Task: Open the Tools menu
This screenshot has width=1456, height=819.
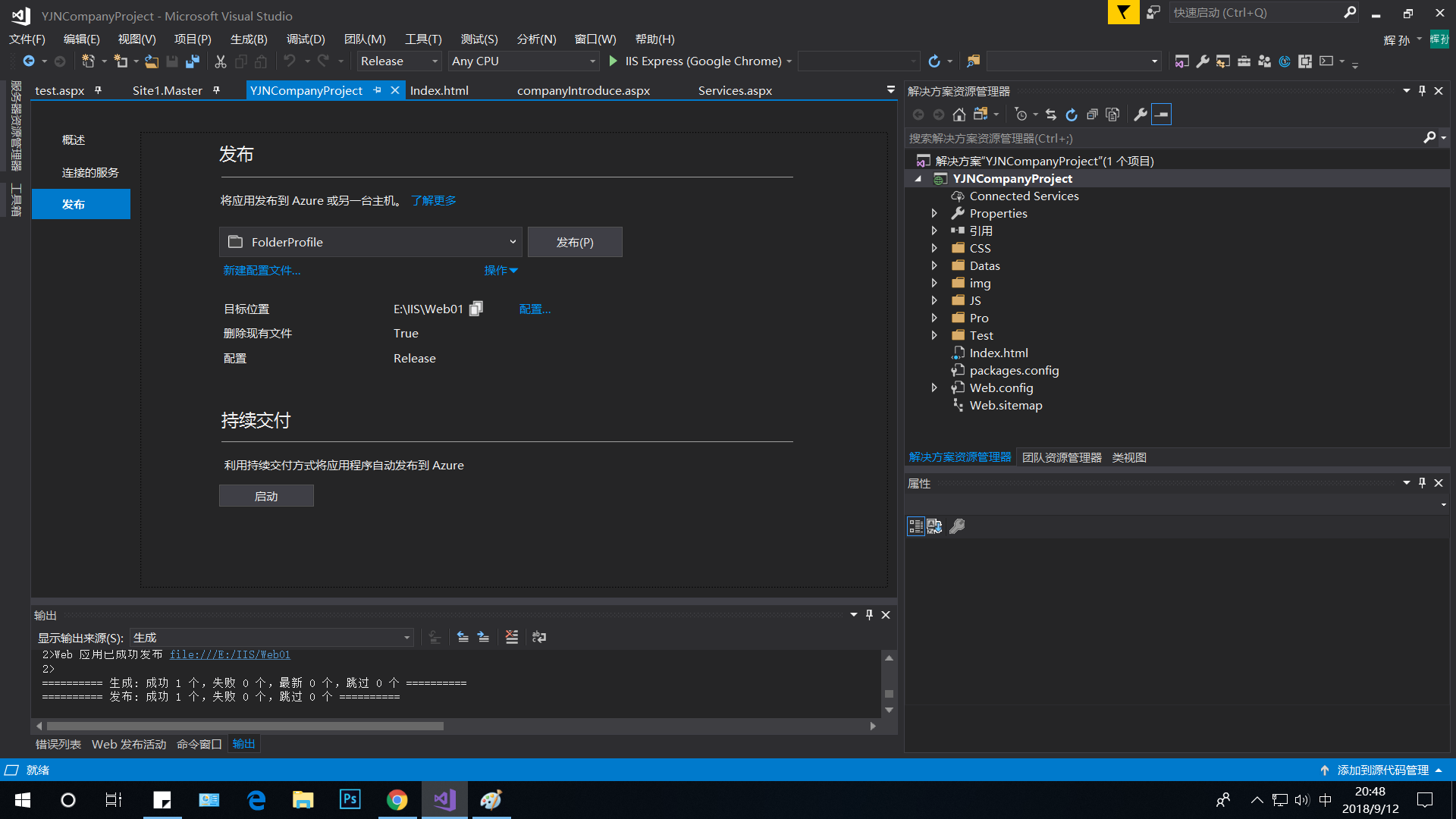Action: pyautogui.click(x=423, y=39)
